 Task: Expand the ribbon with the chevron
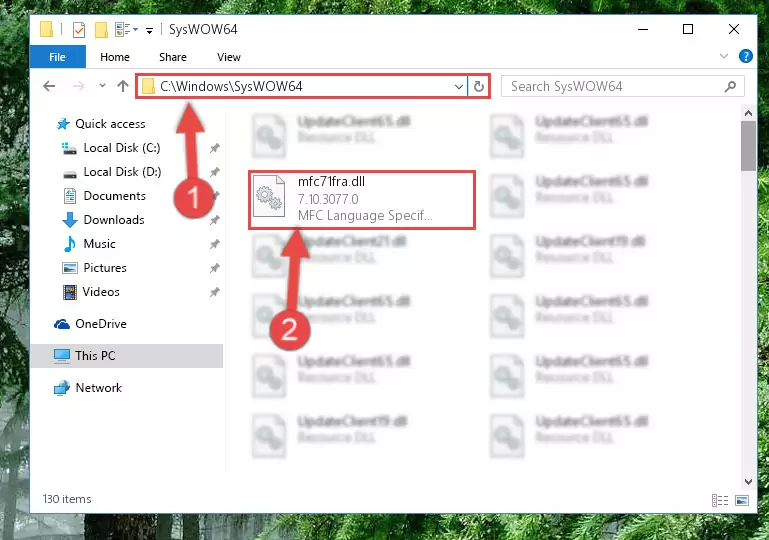[723, 56]
